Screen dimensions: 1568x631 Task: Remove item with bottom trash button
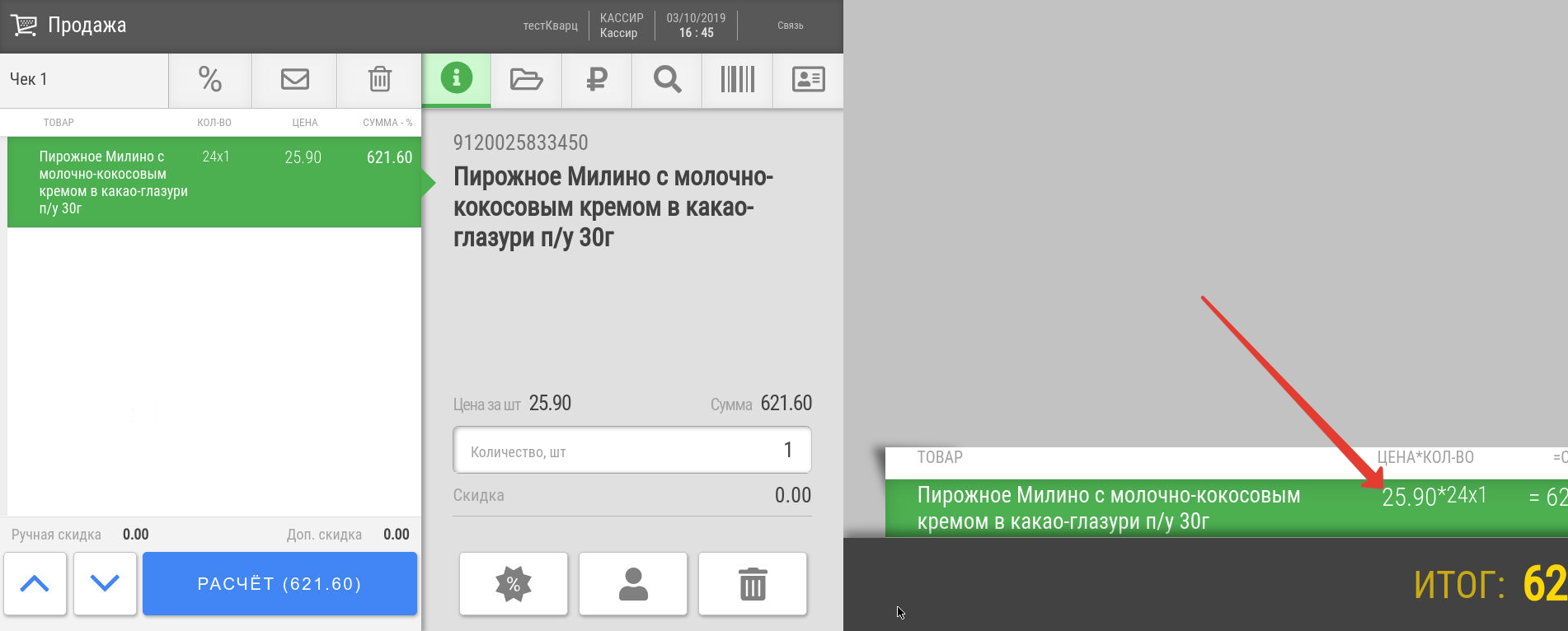click(x=753, y=584)
